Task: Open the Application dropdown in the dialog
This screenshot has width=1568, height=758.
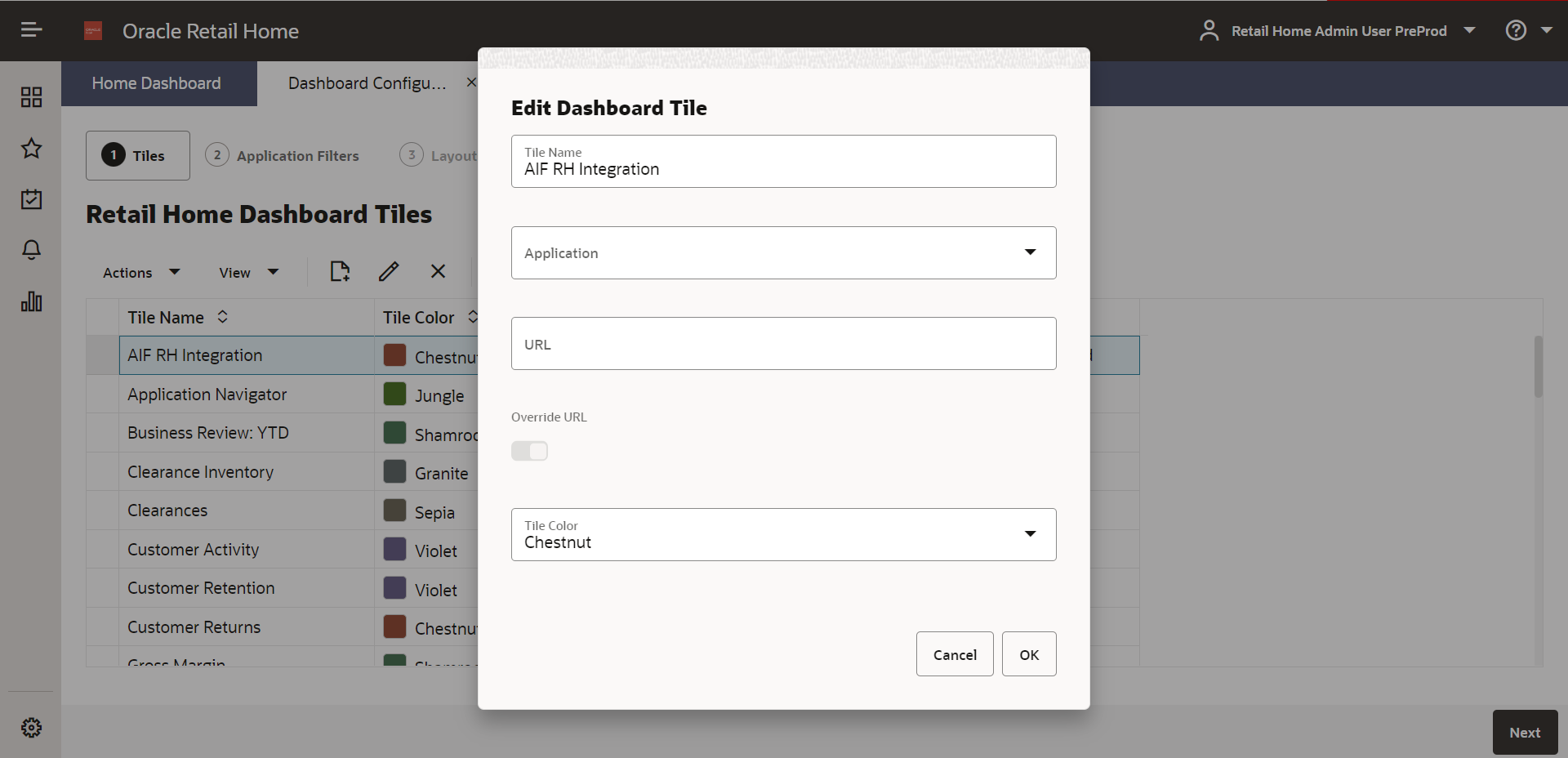Action: click(1030, 252)
